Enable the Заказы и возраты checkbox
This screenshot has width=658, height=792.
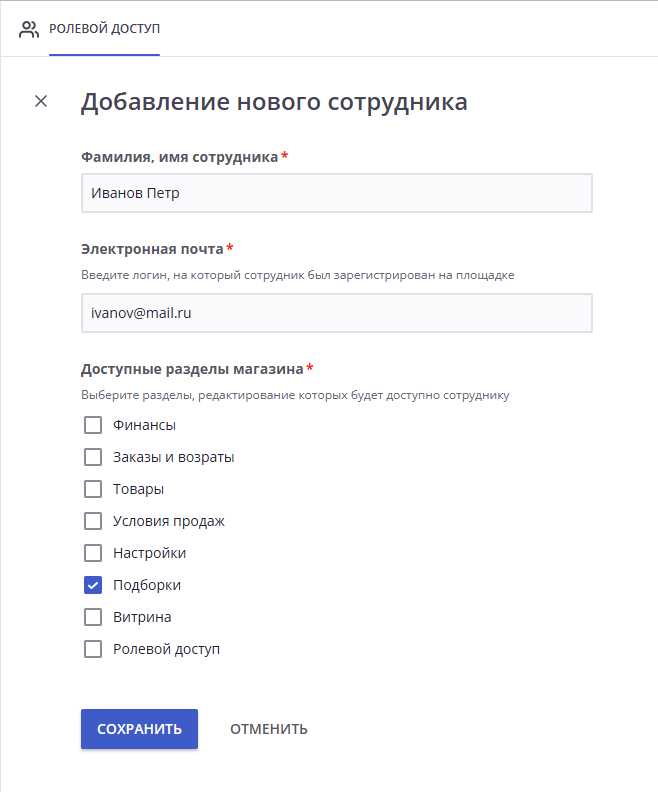click(x=93, y=457)
